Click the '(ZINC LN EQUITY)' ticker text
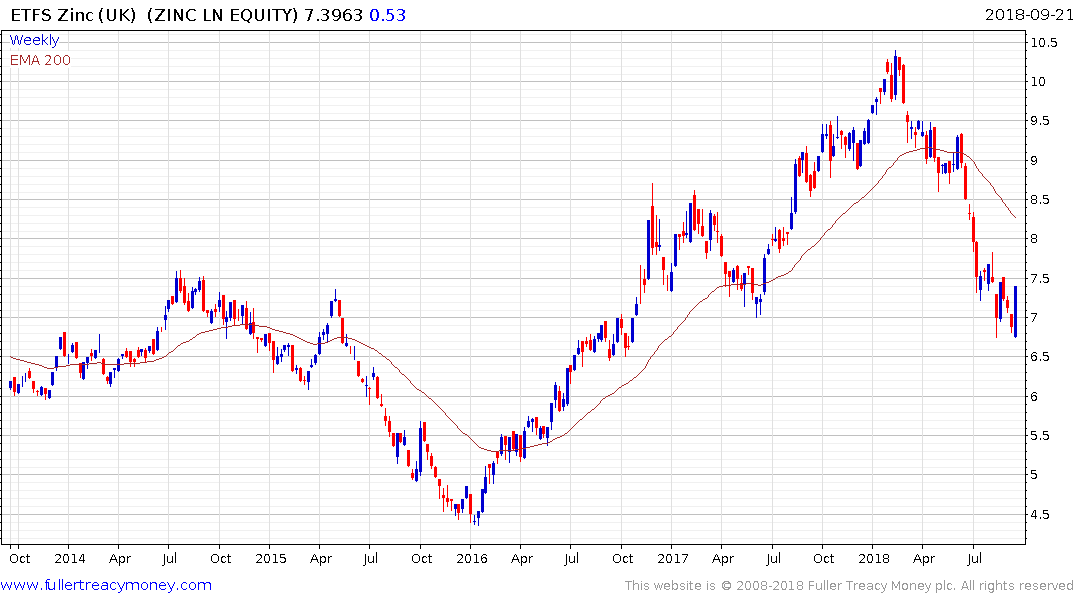The width and height of the screenshot is (1075, 600). 223,15
